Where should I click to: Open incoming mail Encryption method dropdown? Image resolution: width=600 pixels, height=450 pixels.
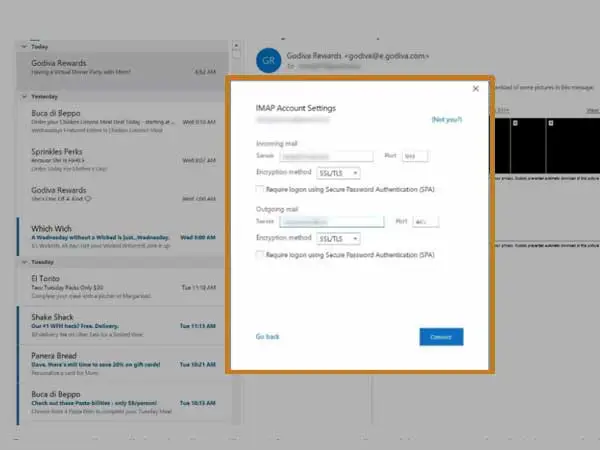338,173
